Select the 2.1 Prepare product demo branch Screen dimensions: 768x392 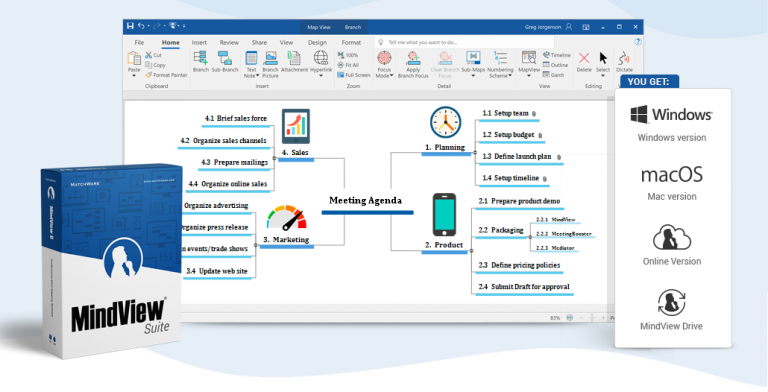point(519,201)
